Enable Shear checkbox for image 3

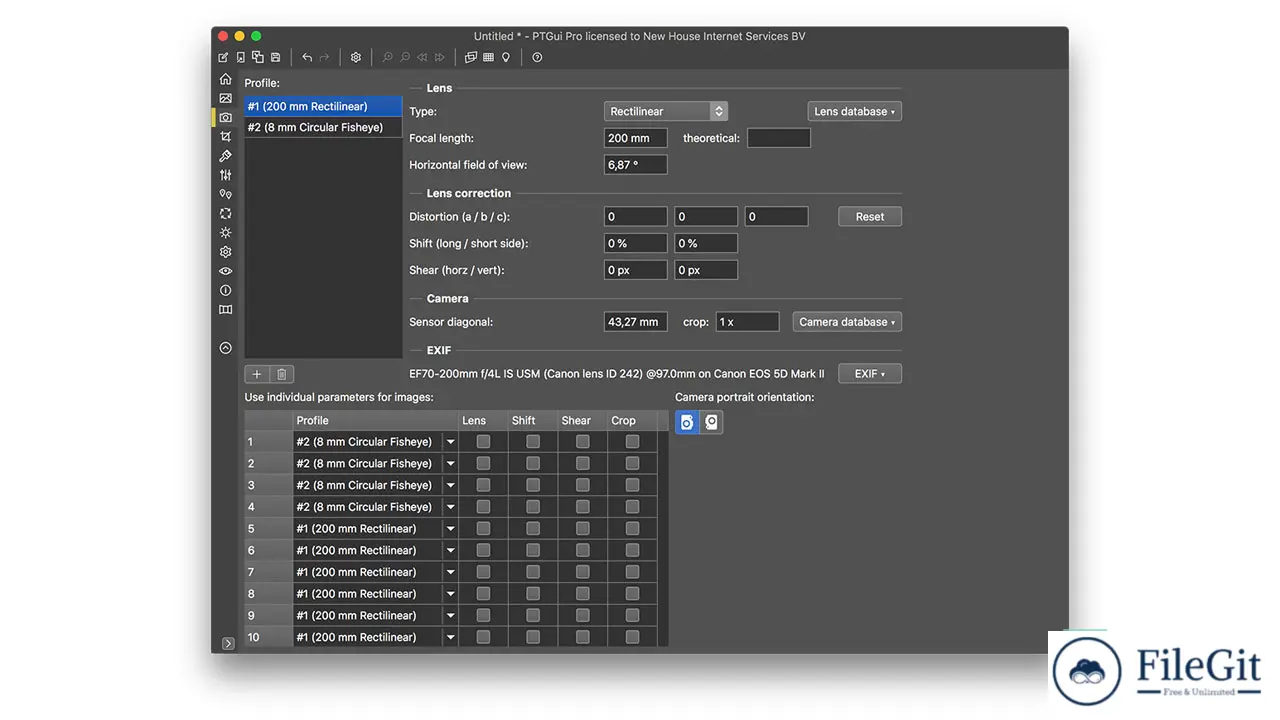pyautogui.click(x=583, y=485)
